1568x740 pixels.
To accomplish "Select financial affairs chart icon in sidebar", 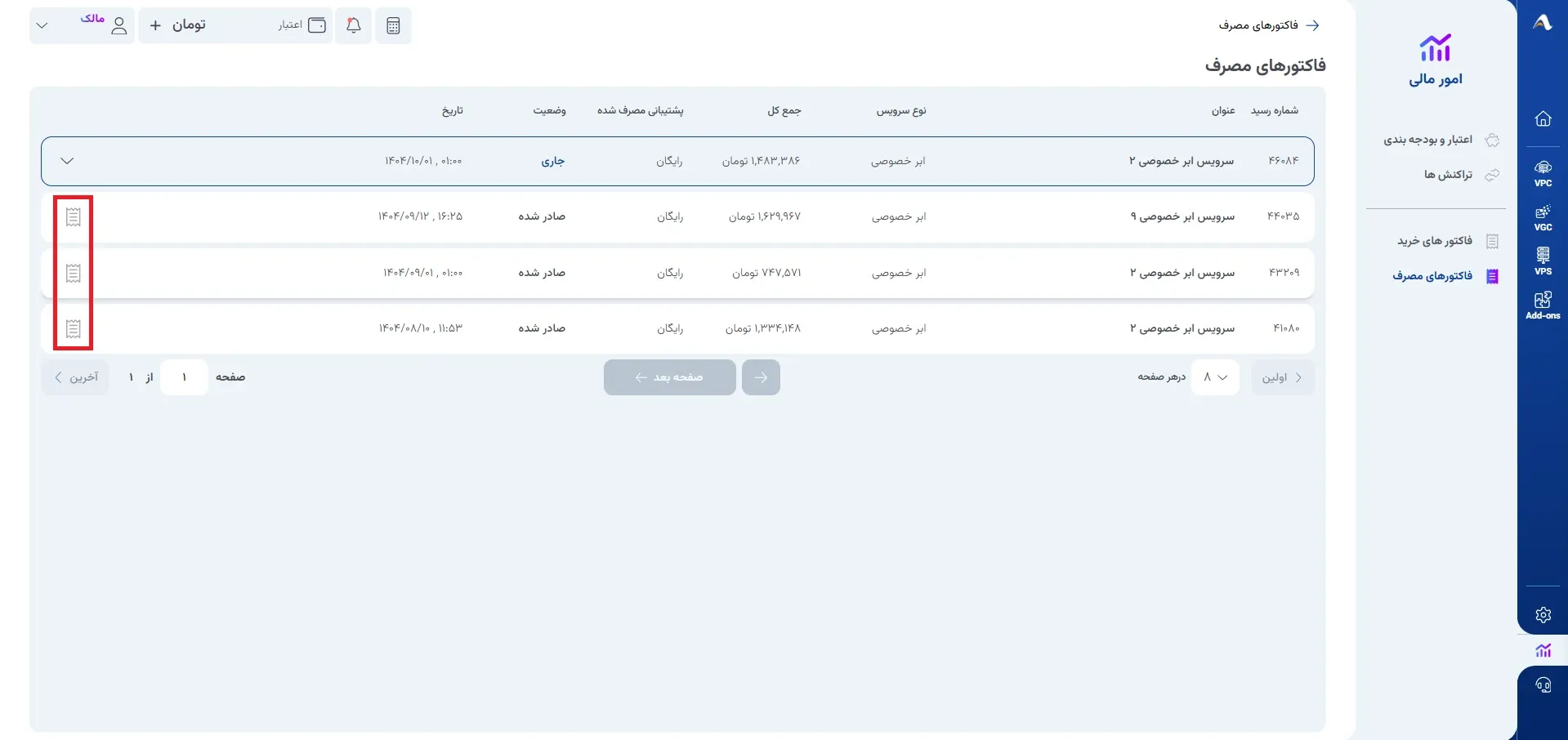I will pos(1543,650).
